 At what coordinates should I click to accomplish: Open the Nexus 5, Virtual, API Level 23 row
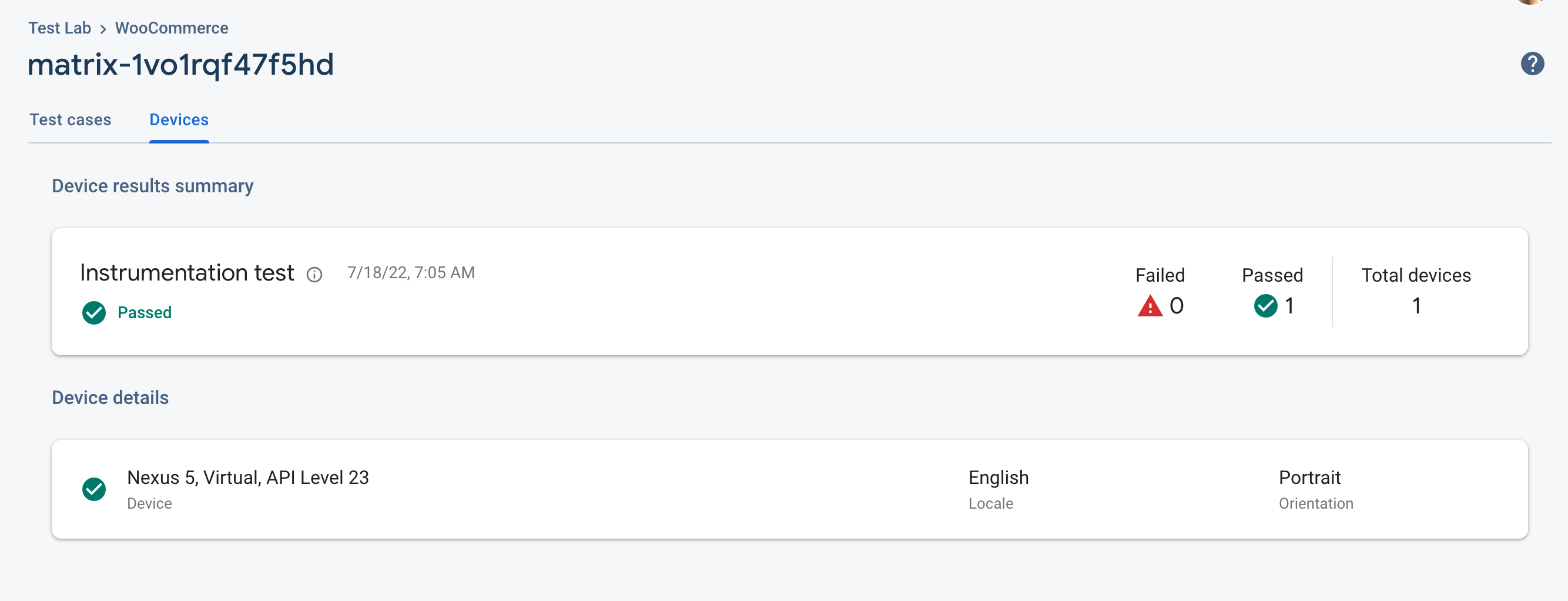pyautogui.click(x=248, y=478)
